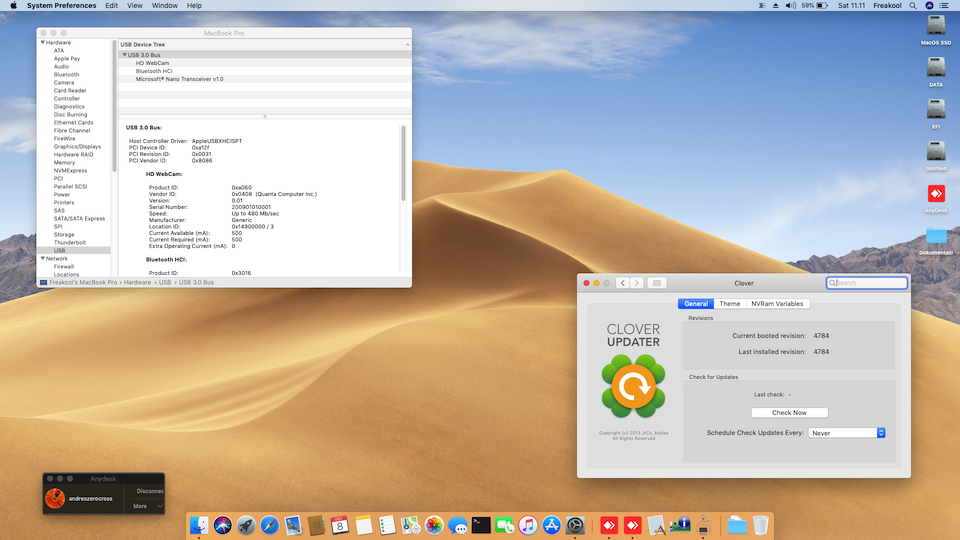Open Safari from the Dock
Viewport: 960px width, 540px height.
[x=269, y=525]
